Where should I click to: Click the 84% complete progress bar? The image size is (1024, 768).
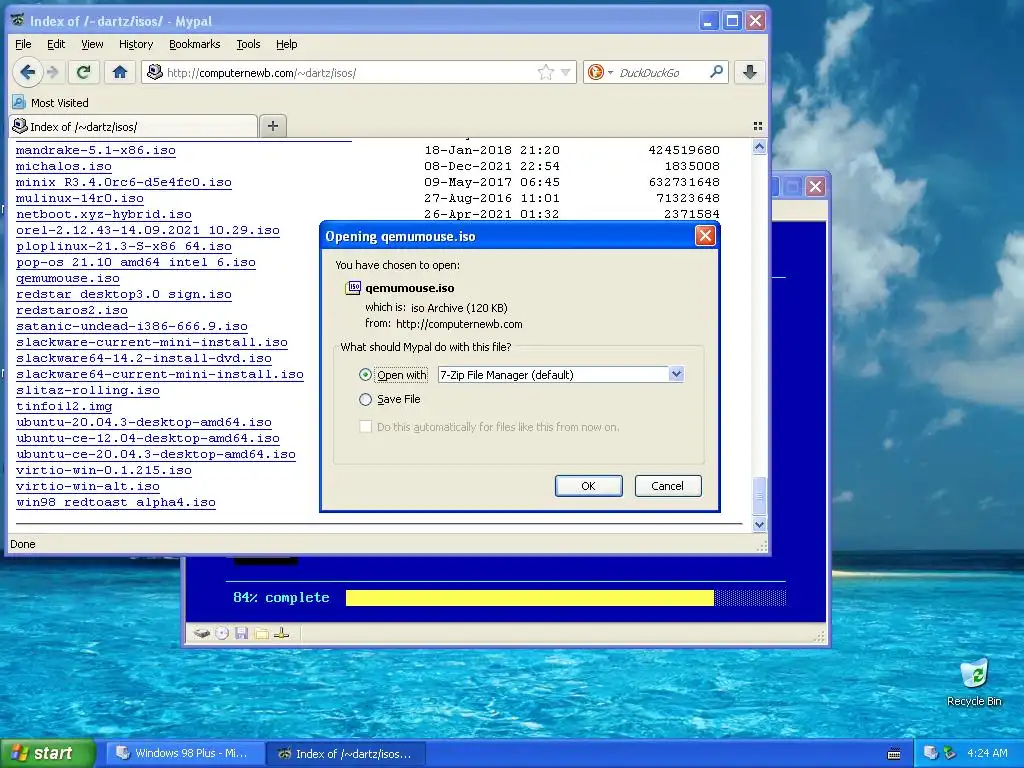pyautogui.click(x=566, y=598)
